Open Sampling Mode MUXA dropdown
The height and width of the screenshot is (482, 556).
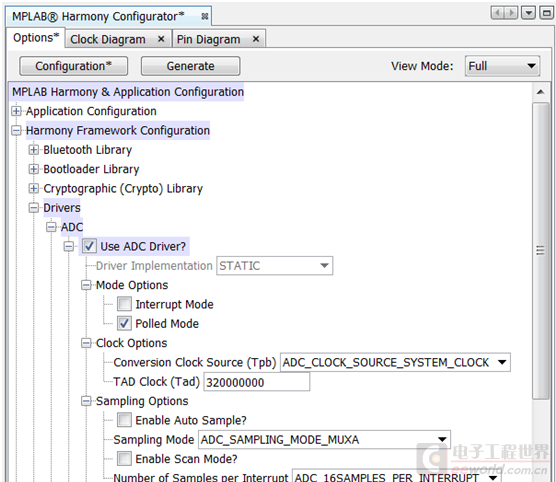[324, 440]
